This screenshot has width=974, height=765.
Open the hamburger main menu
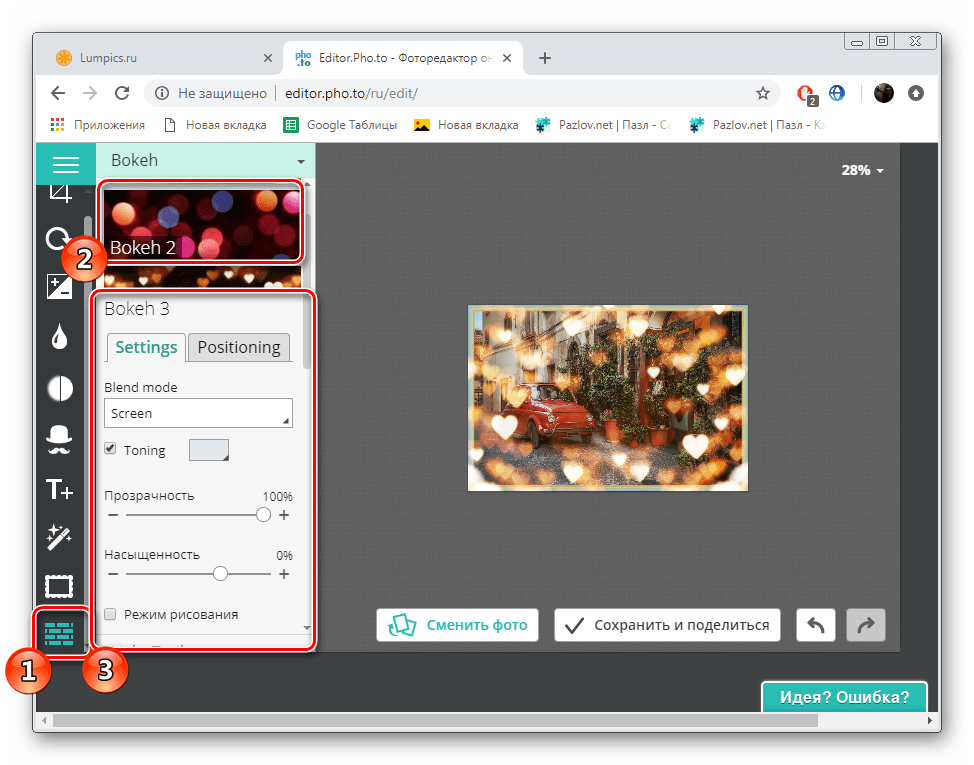point(65,164)
